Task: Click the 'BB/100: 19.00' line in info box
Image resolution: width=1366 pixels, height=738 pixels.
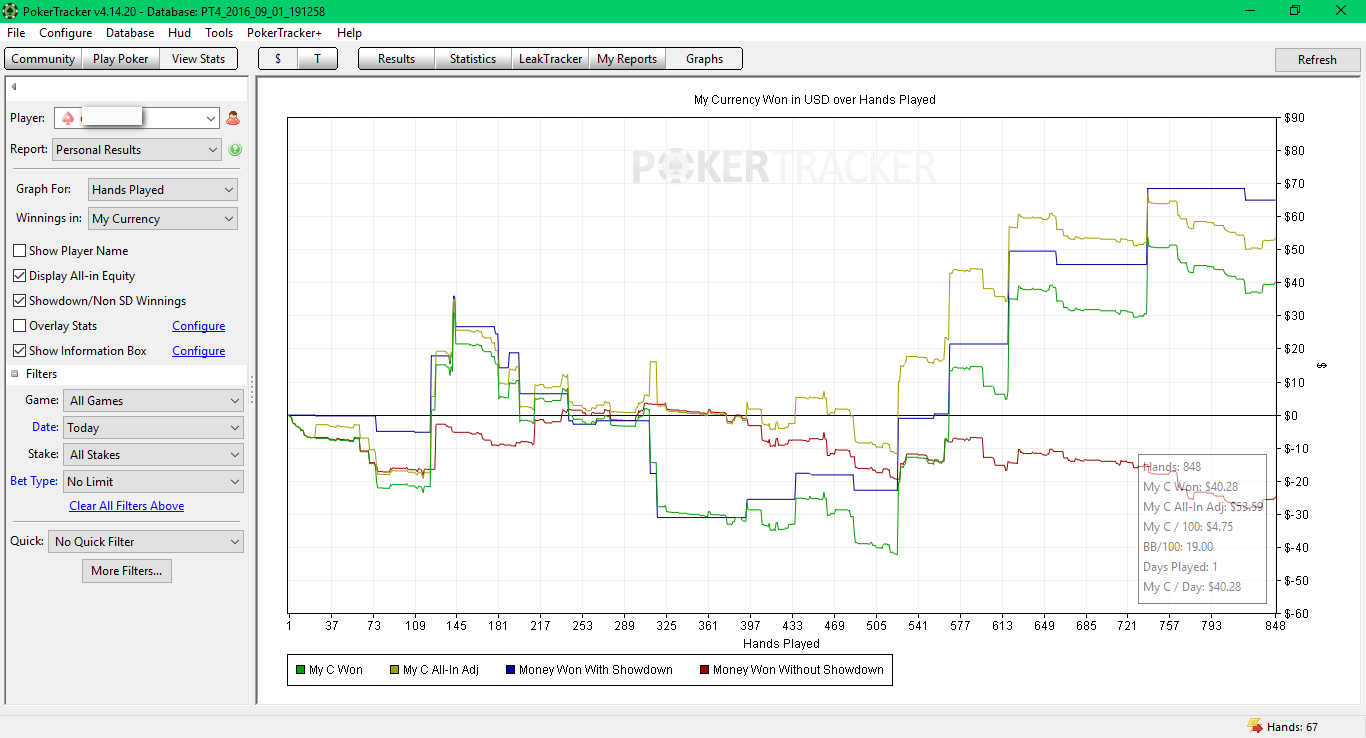Action: click(x=1178, y=547)
